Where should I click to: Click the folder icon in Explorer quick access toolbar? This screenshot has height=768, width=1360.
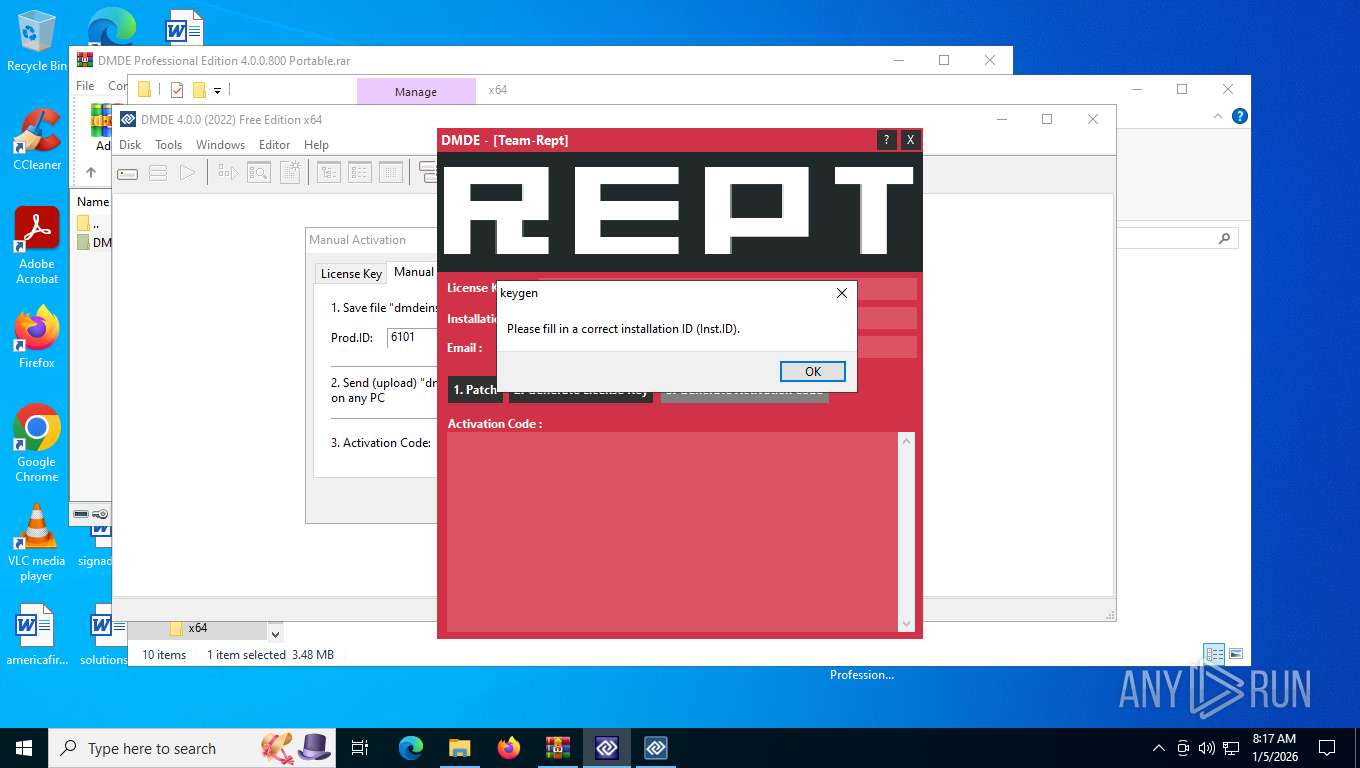click(144, 90)
